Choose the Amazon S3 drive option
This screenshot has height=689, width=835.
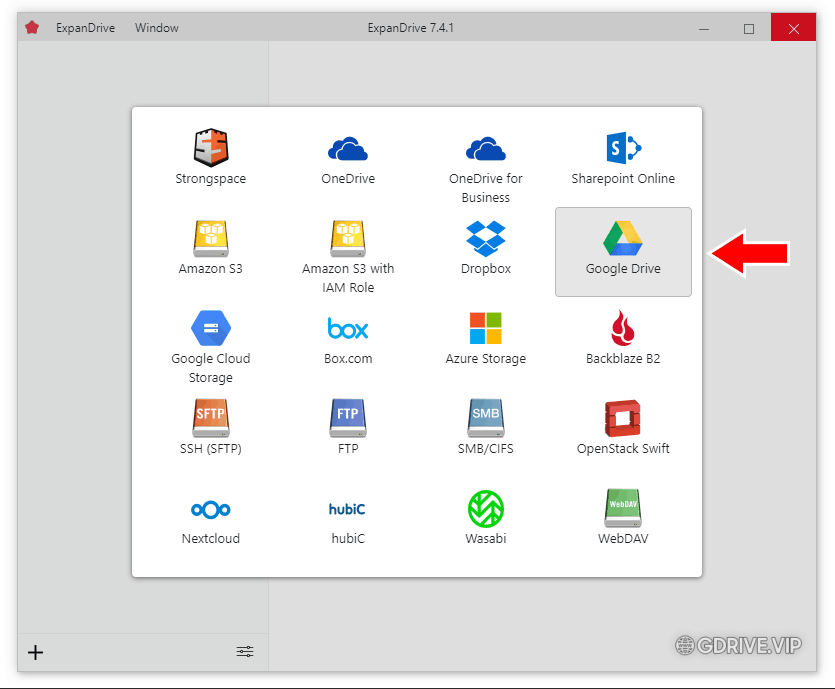tap(210, 248)
